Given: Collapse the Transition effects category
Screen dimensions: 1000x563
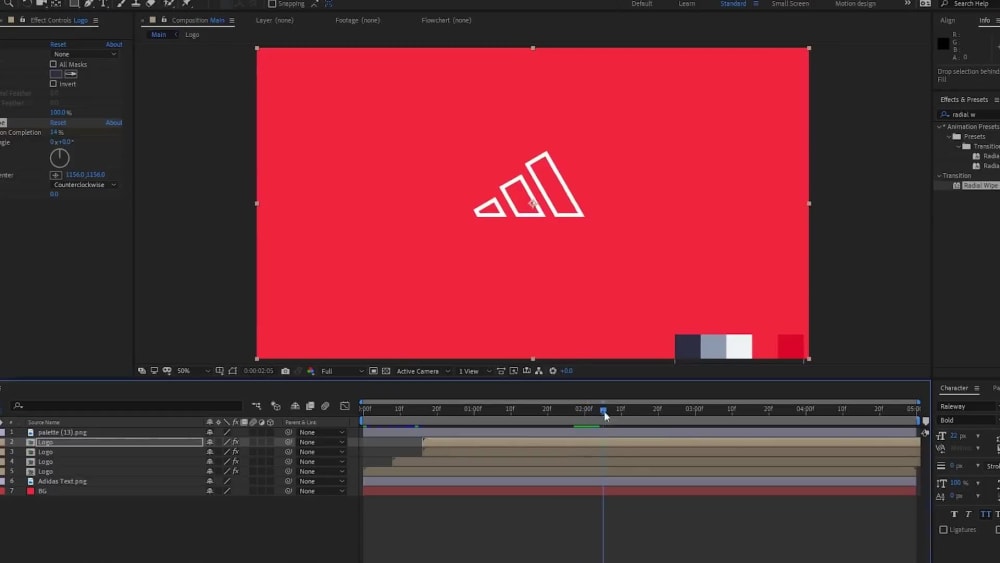Looking at the screenshot, I should (x=939, y=176).
